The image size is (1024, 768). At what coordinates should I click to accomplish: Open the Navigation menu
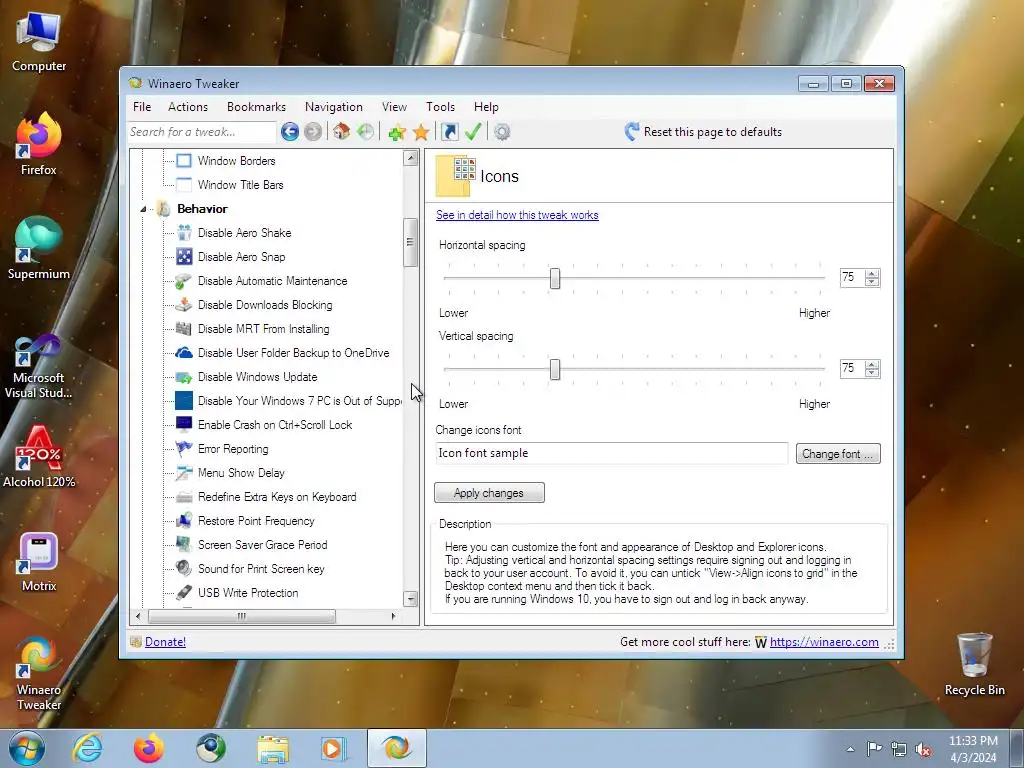[x=334, y=107]
